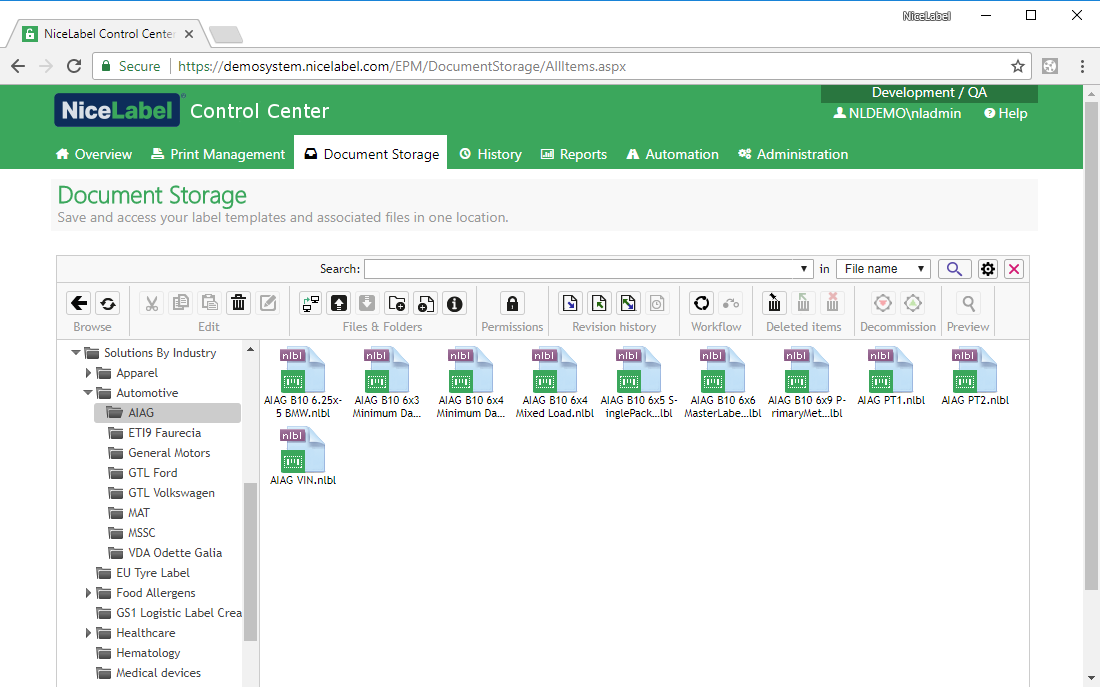
Task: Open the Reports tab
Action: [574, 154]
